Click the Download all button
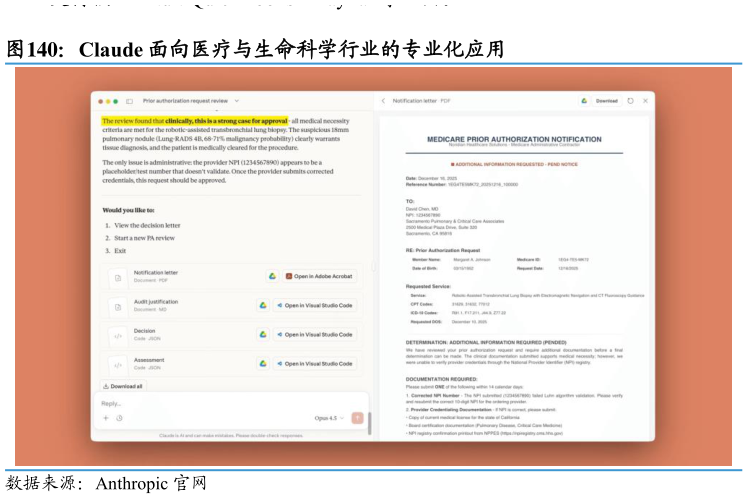Image resolution: width=748 pixels, height=499 pixels. click(x=123, y=386)
